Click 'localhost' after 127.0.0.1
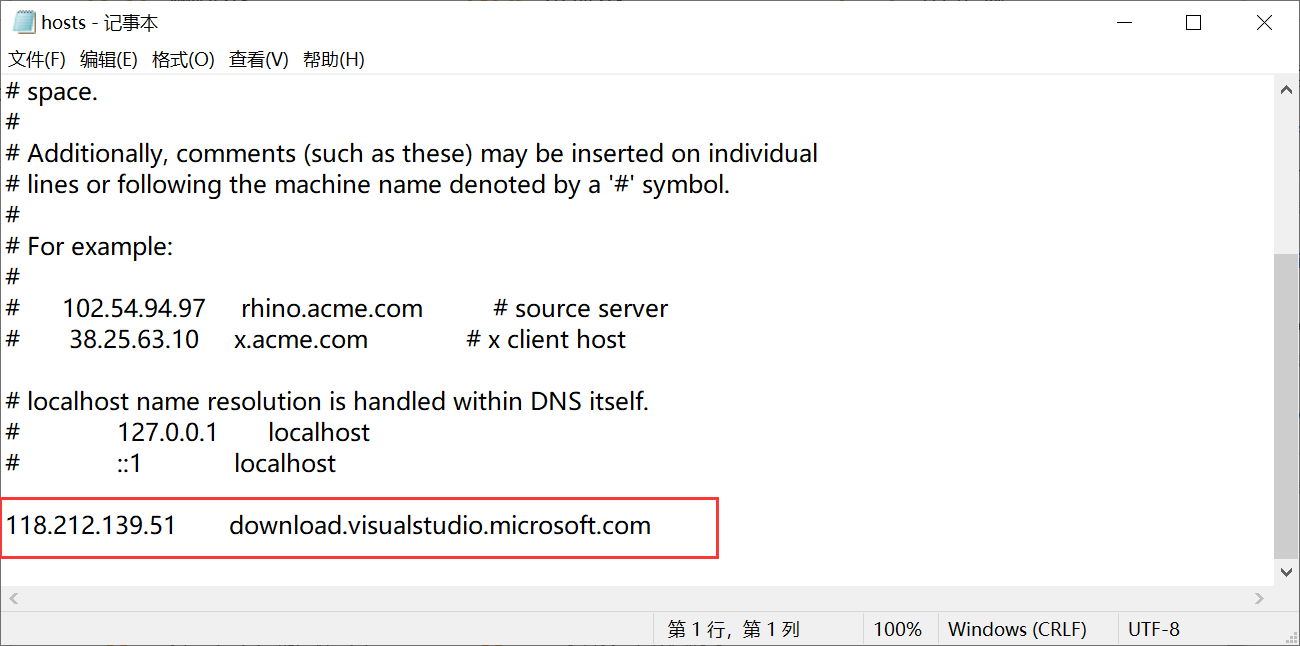Image resolution: width=1300 pixels, height=646 pixels. pos(319,432)
